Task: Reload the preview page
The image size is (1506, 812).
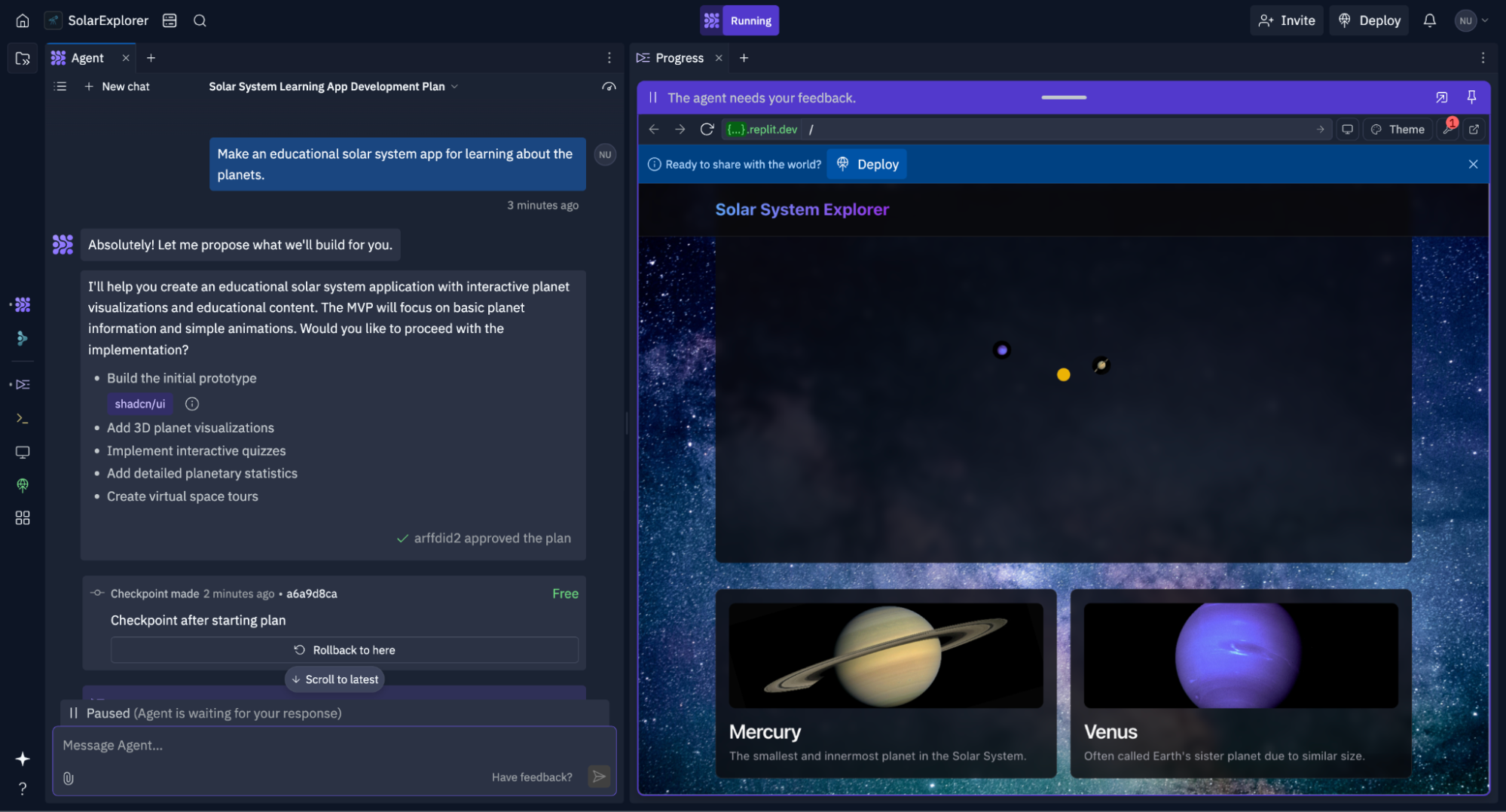Action: tap(707, 130)
